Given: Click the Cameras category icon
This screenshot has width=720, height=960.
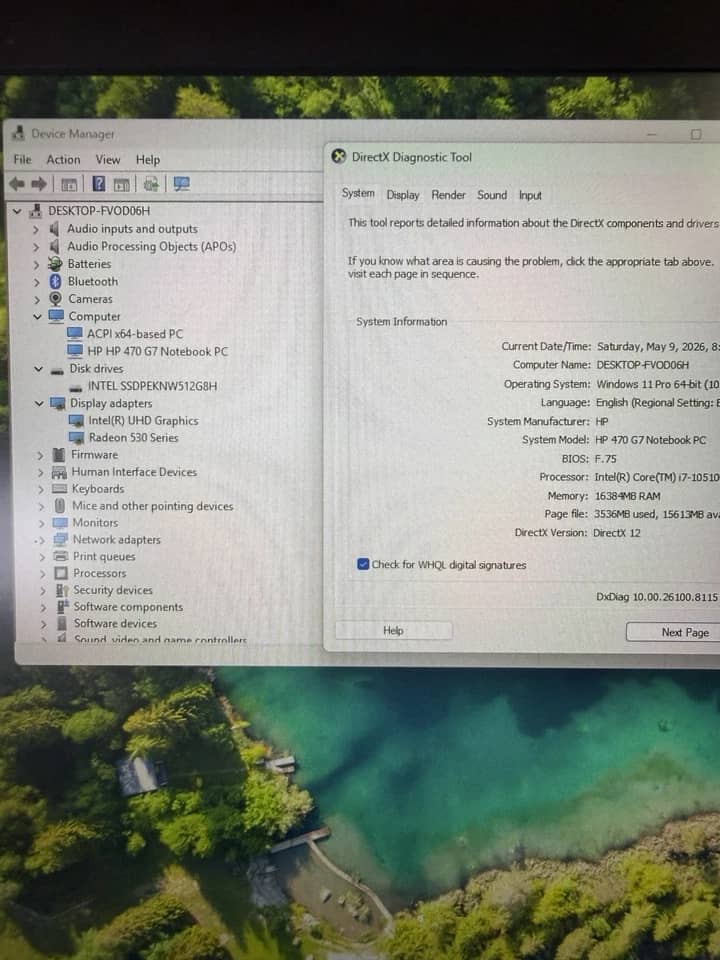Looking at the screenshot, I should [56, 299].
